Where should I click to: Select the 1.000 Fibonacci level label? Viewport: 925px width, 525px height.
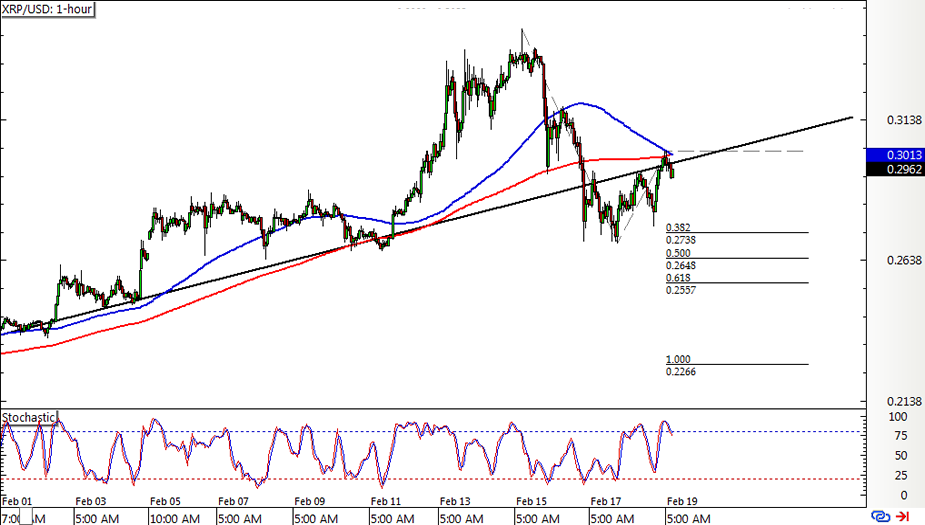click(x=678, y=359)
